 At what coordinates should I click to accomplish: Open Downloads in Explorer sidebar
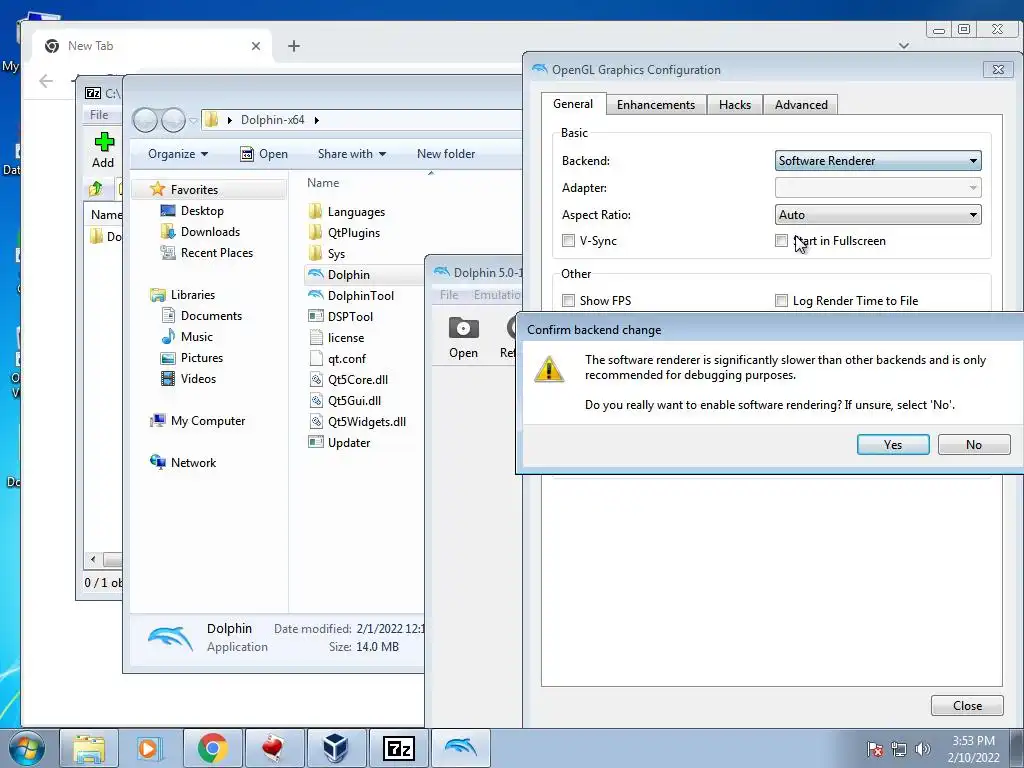tap(210, 232)
